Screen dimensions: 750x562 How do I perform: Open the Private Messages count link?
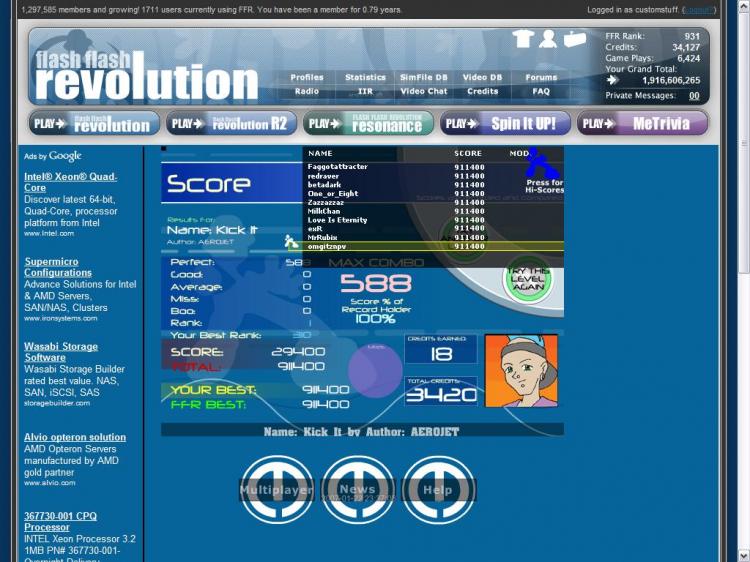(x=694, y=96)
